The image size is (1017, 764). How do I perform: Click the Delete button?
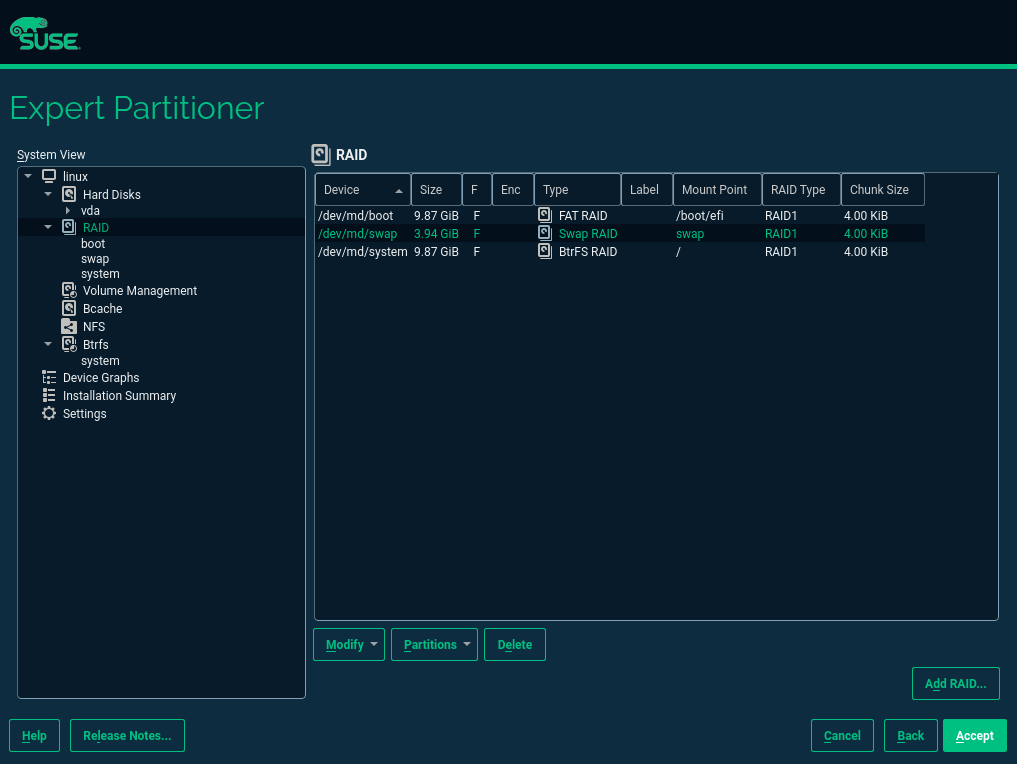point(514,645)
